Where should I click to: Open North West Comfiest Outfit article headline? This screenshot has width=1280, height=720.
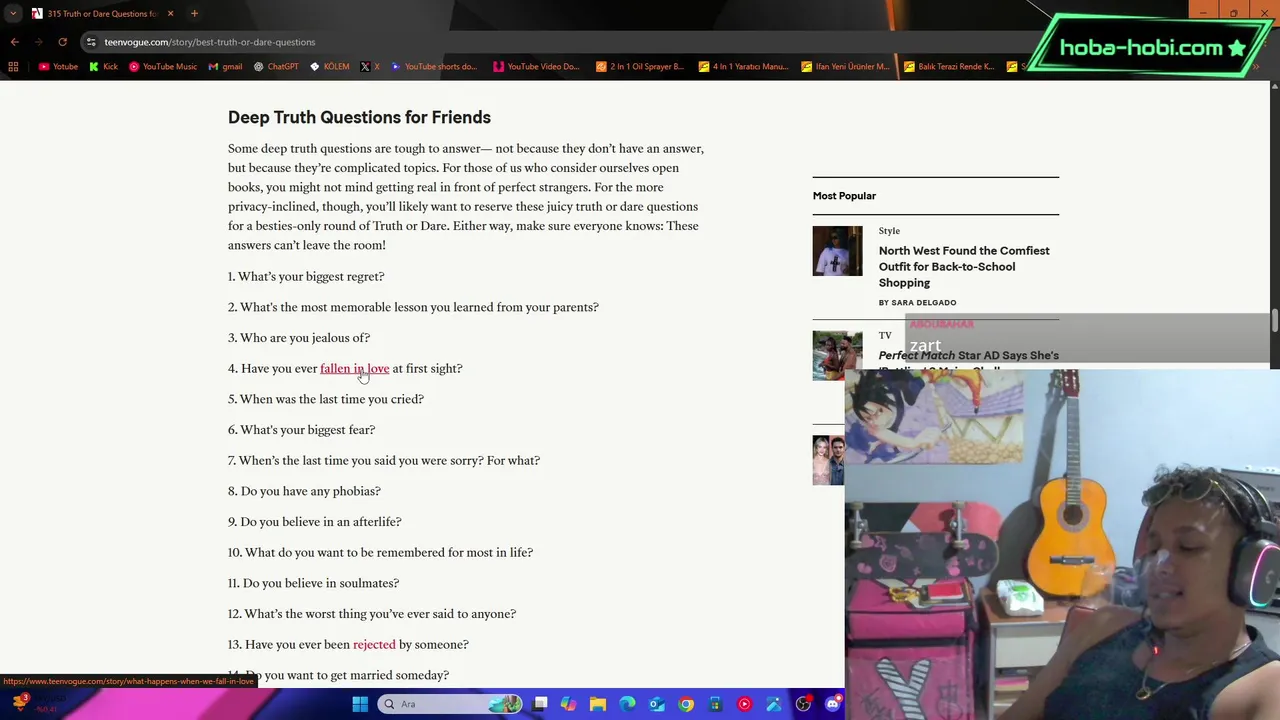[x=964, y=266]
